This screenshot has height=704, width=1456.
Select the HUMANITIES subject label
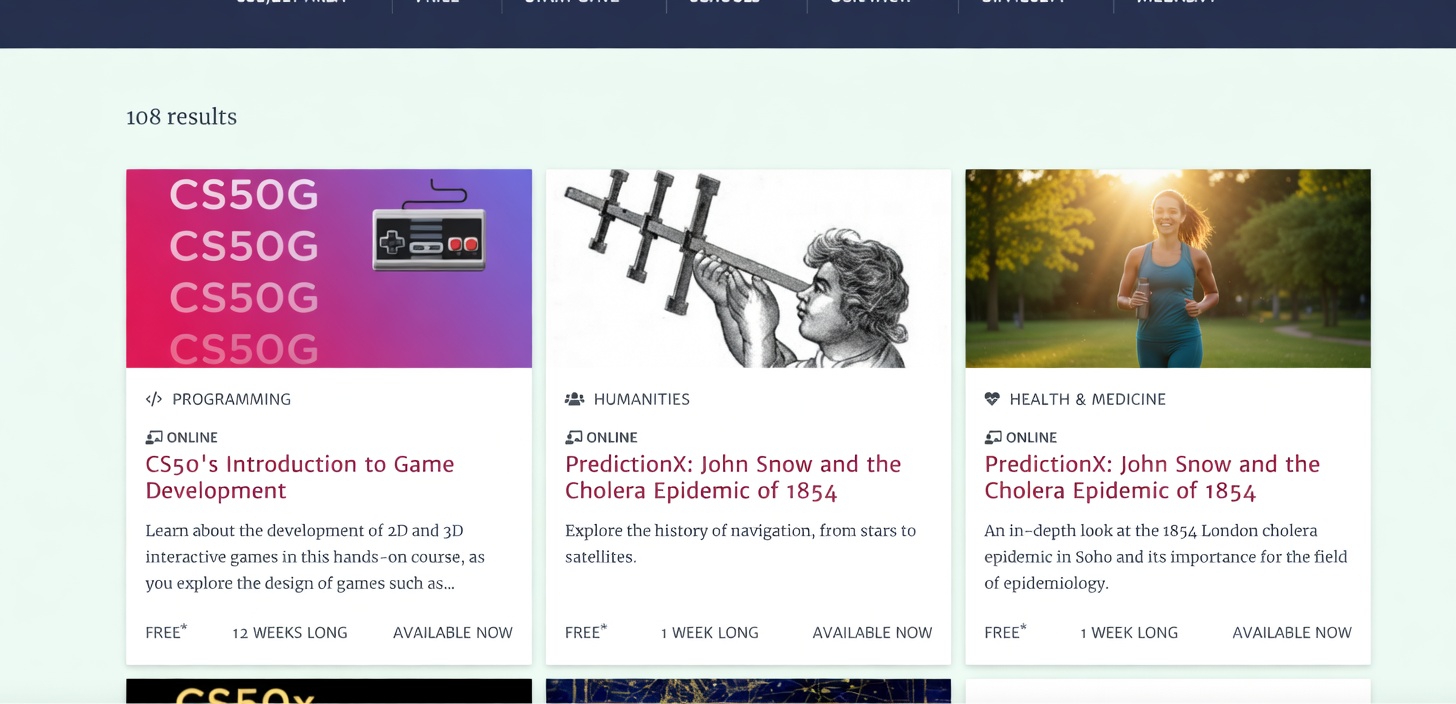pos(641,399)
